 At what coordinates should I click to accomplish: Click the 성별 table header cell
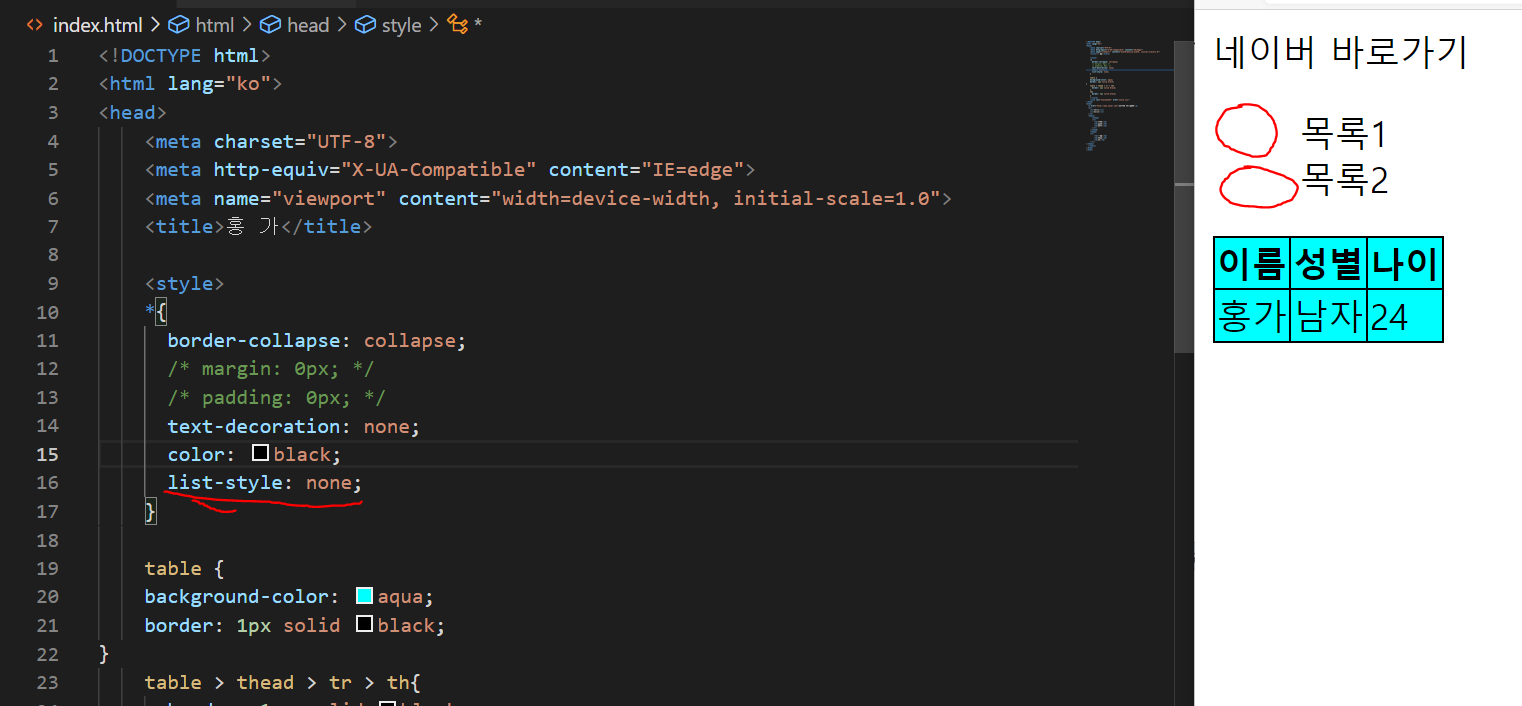1328,264
